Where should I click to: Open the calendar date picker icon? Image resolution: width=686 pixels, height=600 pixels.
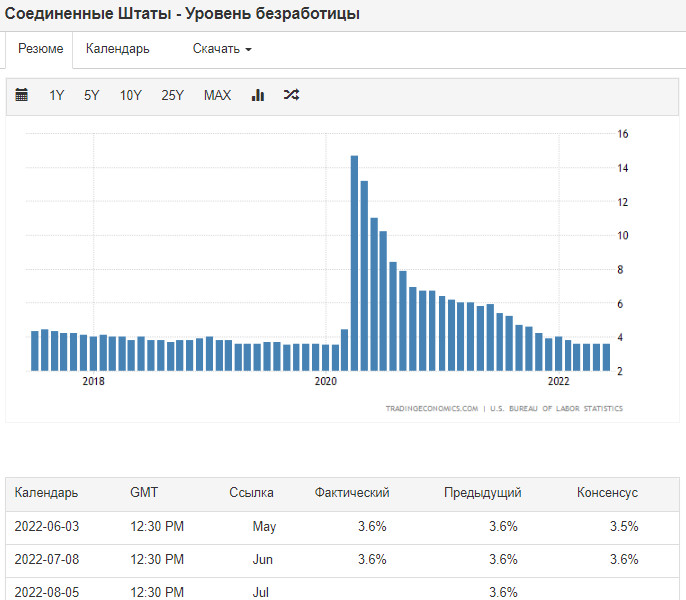pyautogui.click(x=22, y=95)
